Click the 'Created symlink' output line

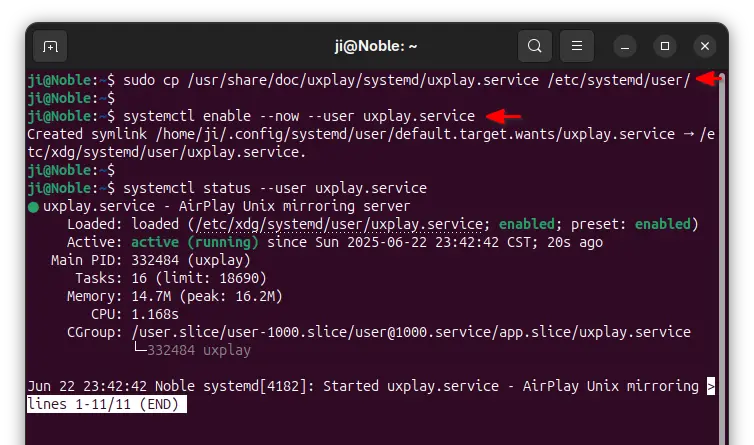pos(371,143)
